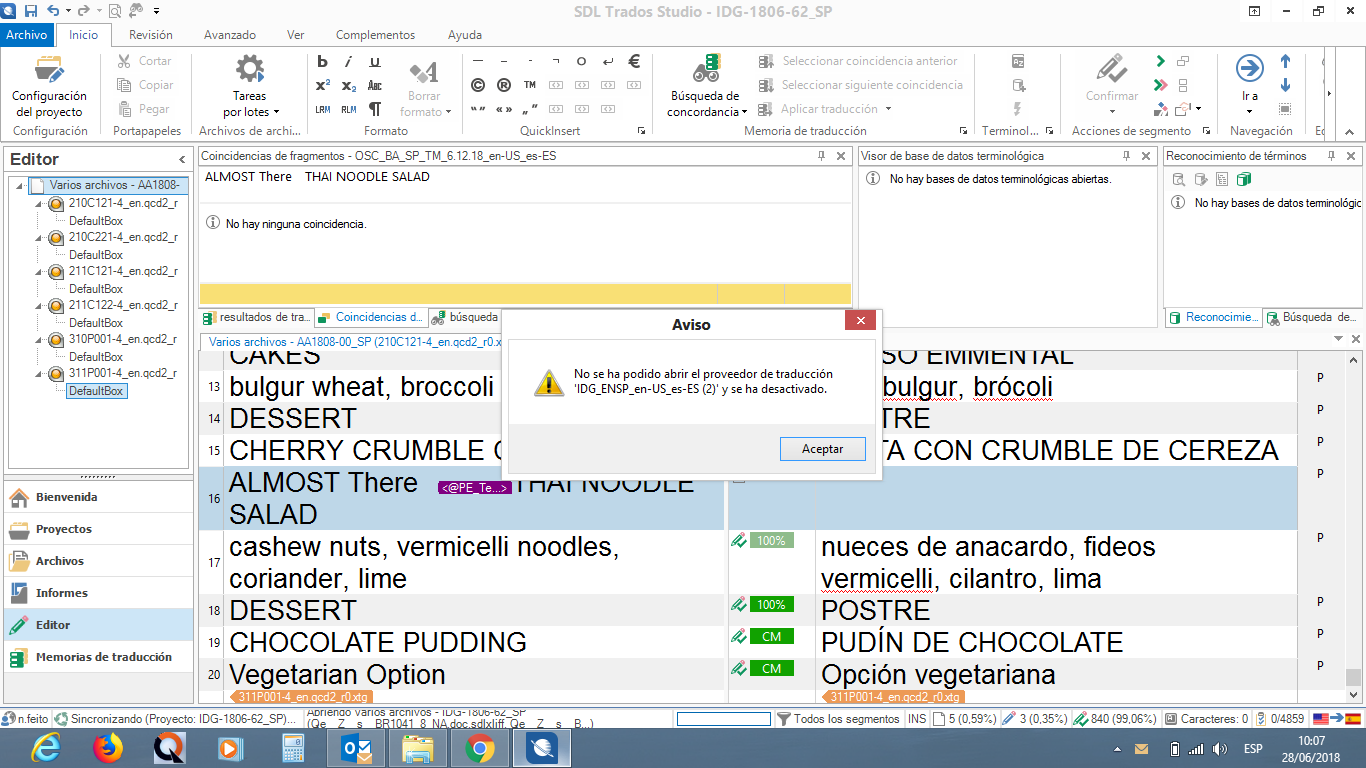This screenshot has height=768, width=1366.
Task: Collapse the ribbon
Action: pos(1349,131)
